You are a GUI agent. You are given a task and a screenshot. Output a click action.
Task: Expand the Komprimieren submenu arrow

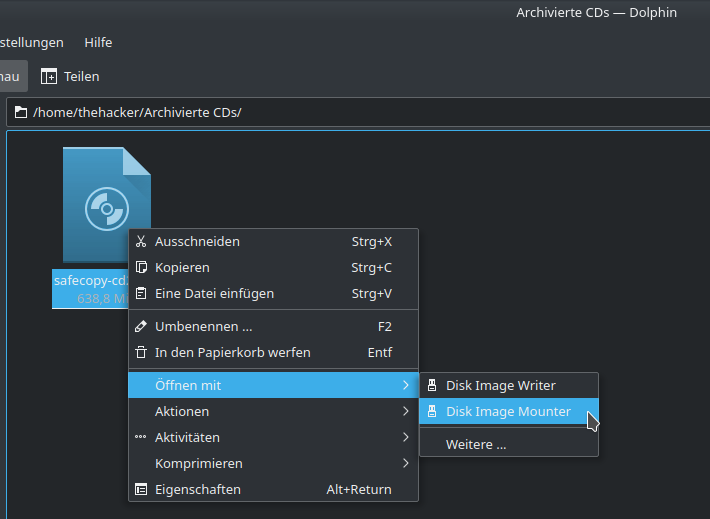pos(405,463)
